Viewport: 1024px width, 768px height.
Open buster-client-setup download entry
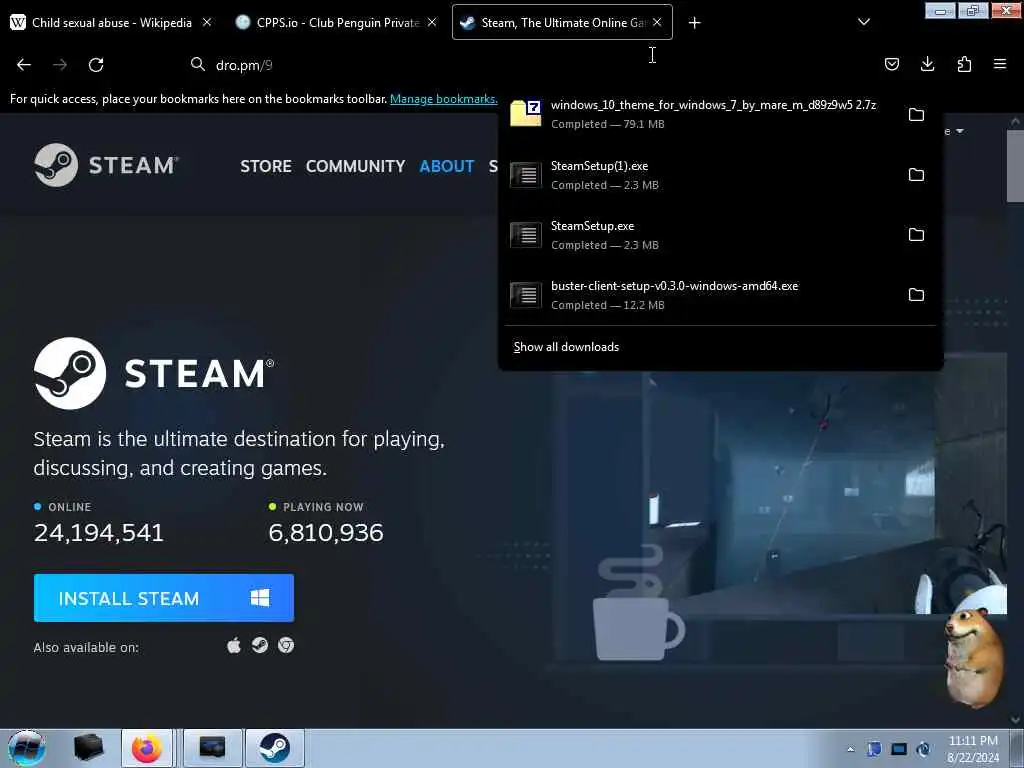702,295
